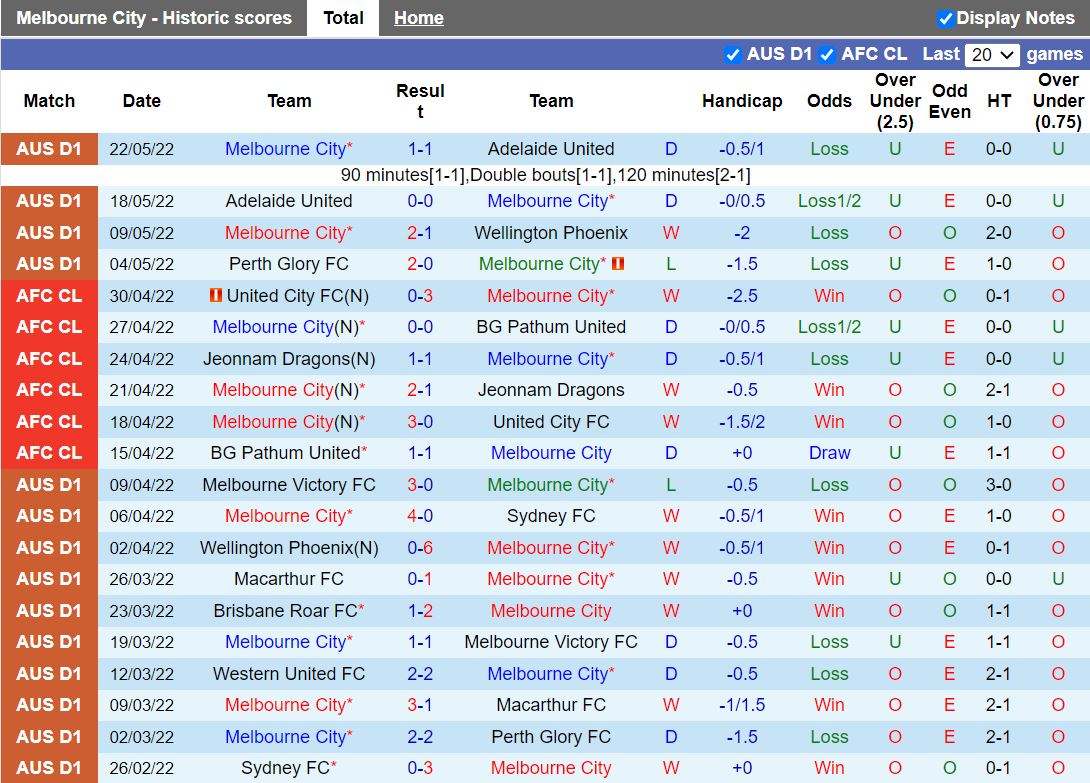This screenshot has height=783, width=1090.
Task: Click the Win odds link for United City match
Action: [x=829, y=295]
